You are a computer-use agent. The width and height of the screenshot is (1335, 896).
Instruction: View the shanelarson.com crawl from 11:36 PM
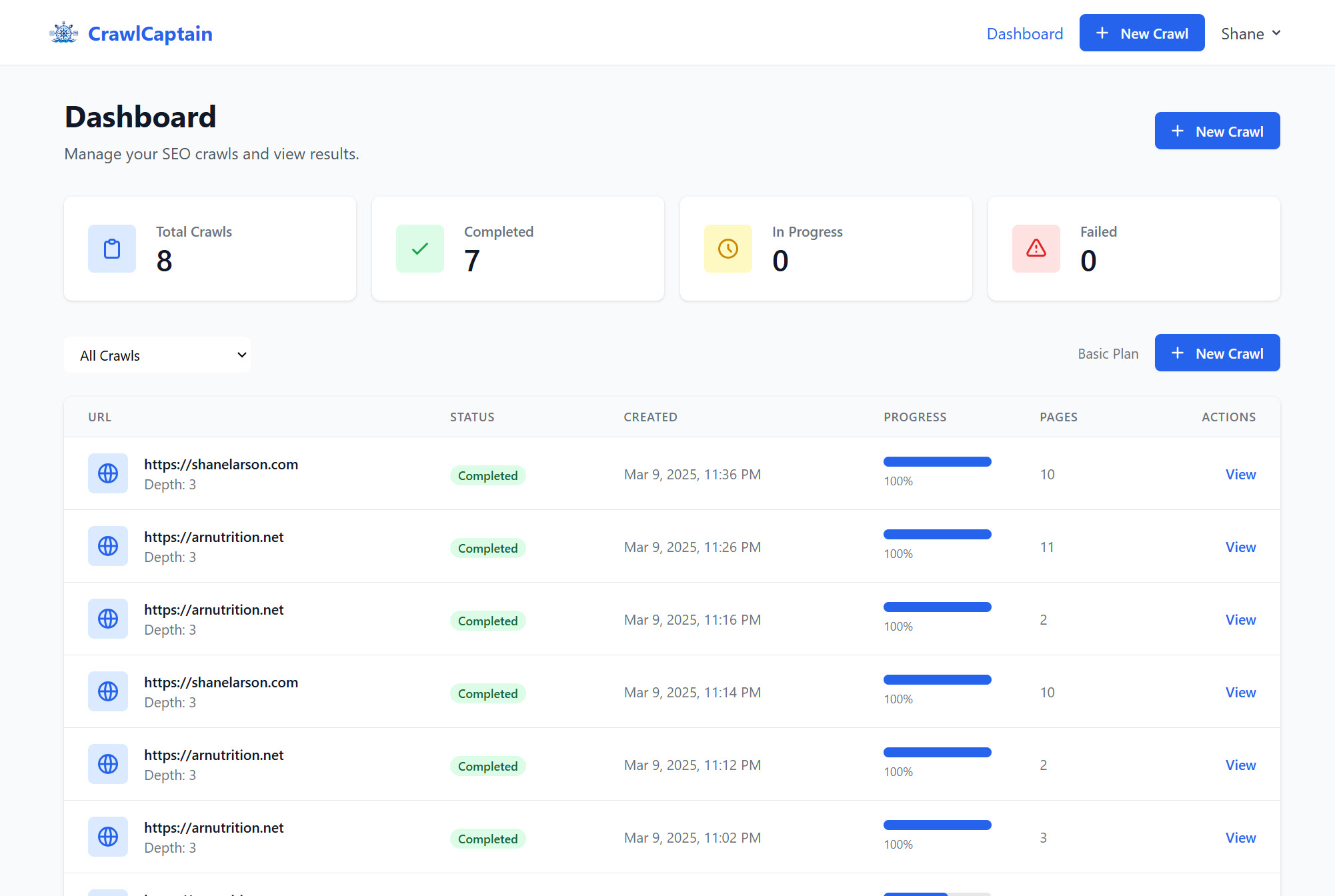[1240, 474]
